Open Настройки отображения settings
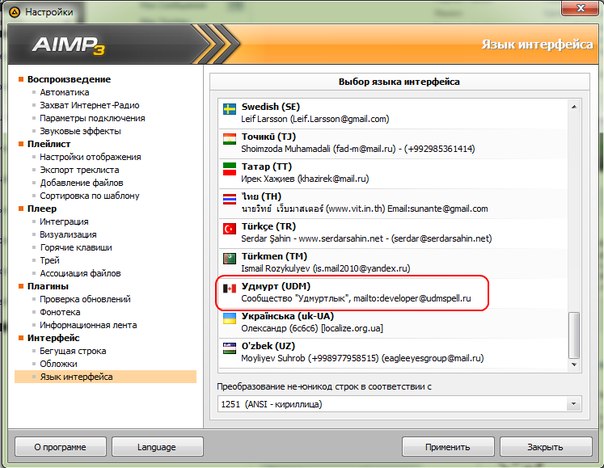 [91, 157]
